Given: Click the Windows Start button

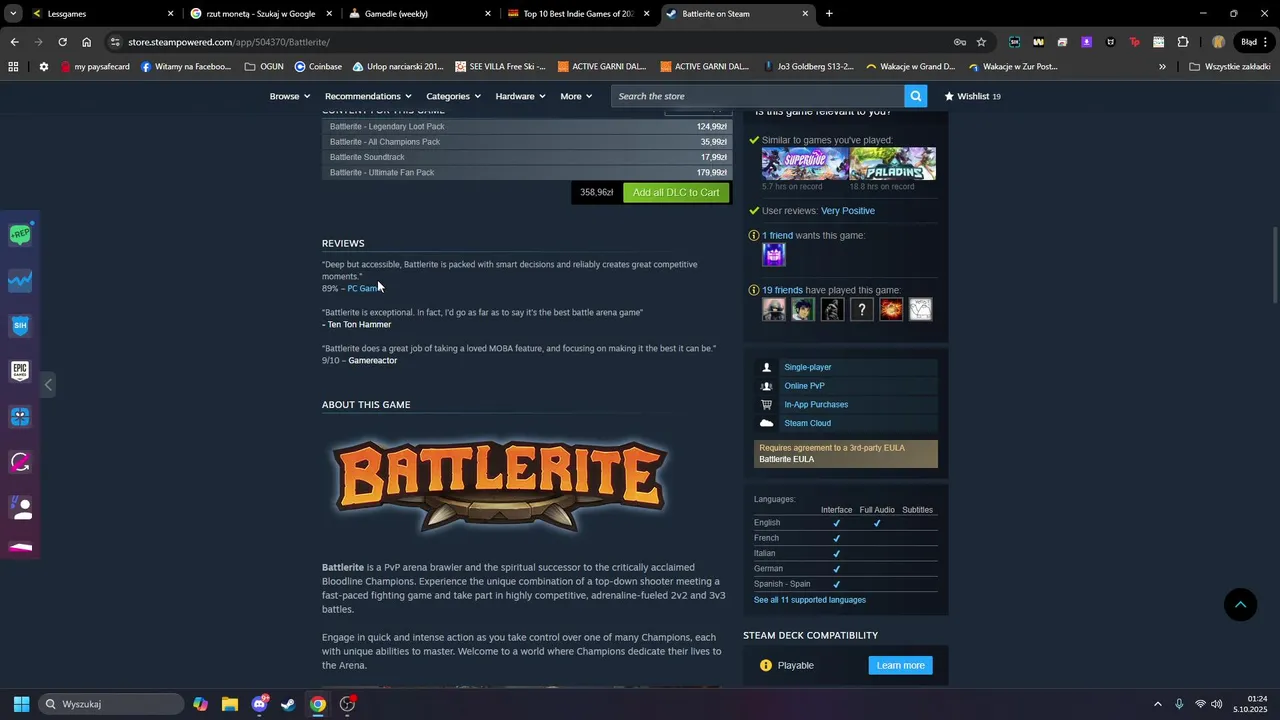Looking at the screenshot, I should 21,704.
